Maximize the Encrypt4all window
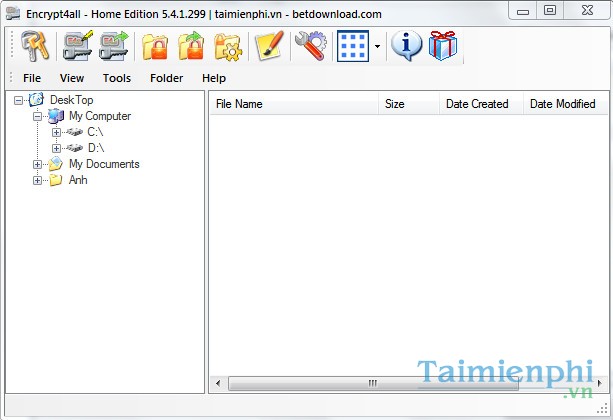 550,11
